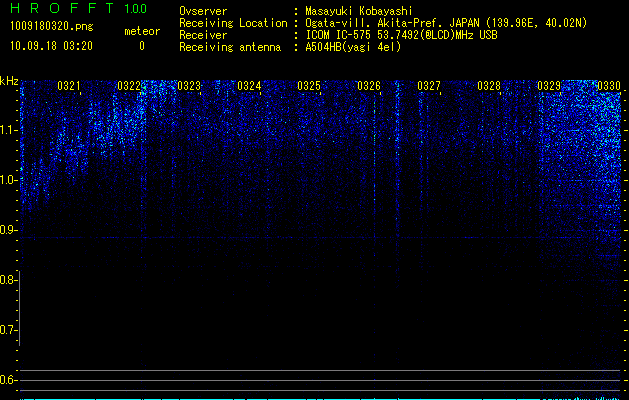Click the 0329 time marker
Viewport: 629px width, 400px height.
(x=549, y=86)
